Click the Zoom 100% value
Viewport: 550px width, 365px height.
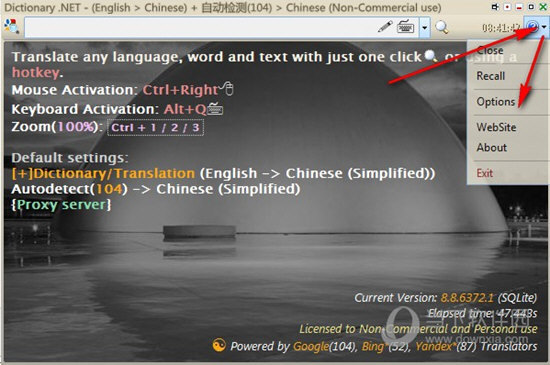pos(75,126)
